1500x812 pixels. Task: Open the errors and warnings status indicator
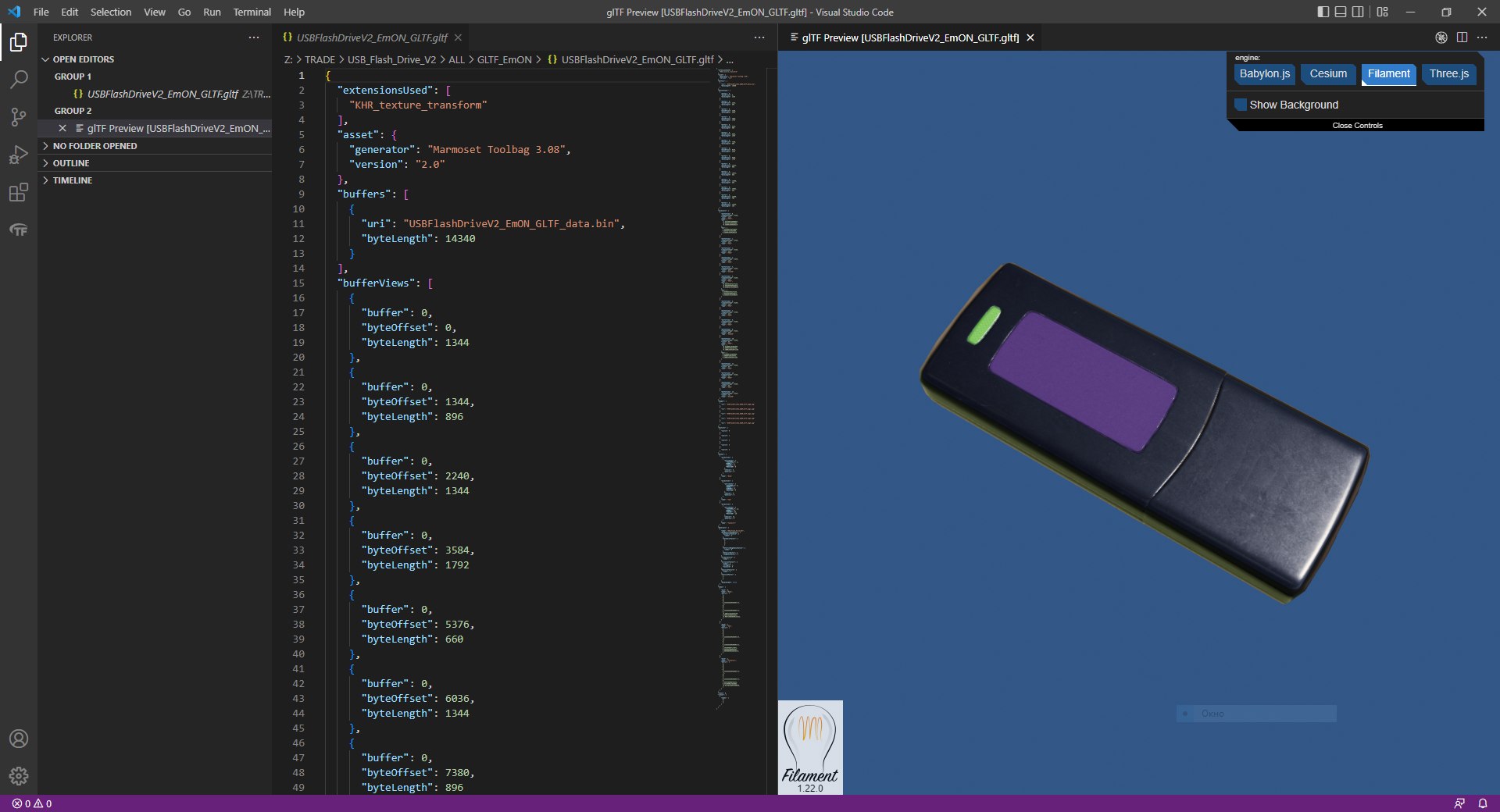click(32, 803)
